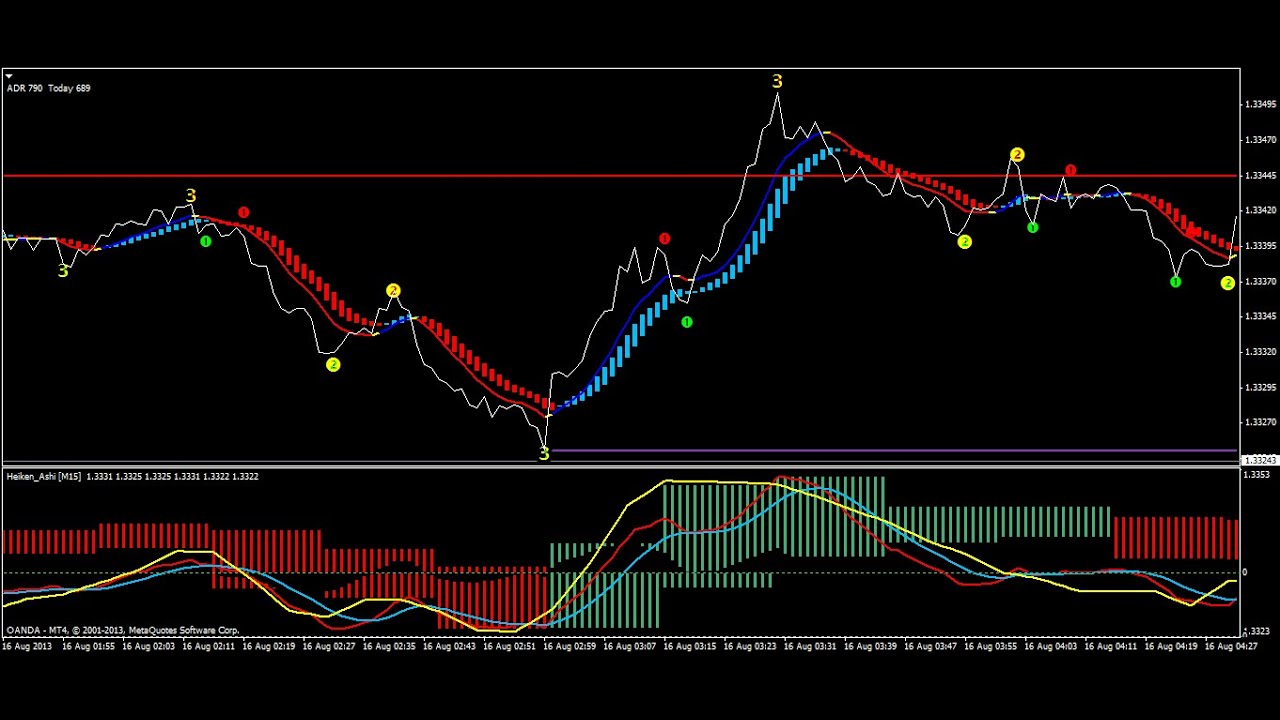Click the yellow 3 marker at the chart's highest peak
This screenshot has width=1280, height=720.
tap(777, 81)
